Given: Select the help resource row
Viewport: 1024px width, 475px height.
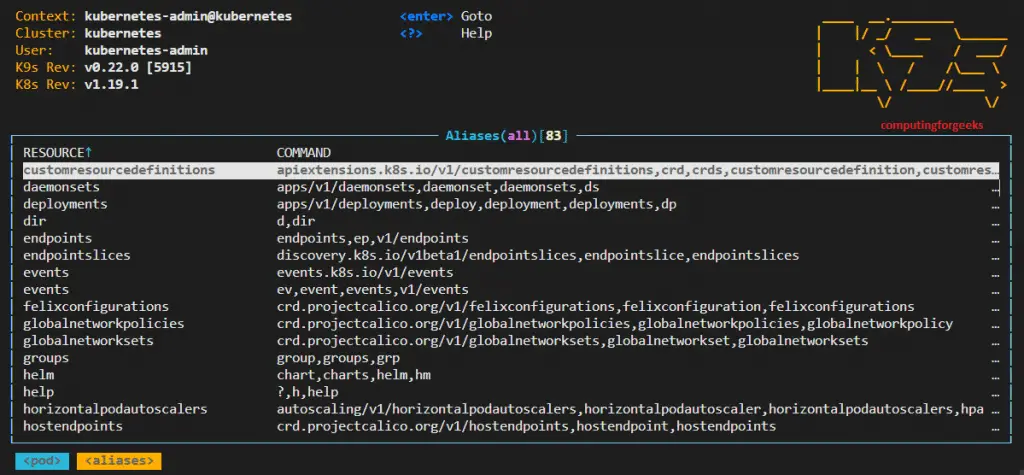Looking at the screenshot, I should click(x=511, y=392).
